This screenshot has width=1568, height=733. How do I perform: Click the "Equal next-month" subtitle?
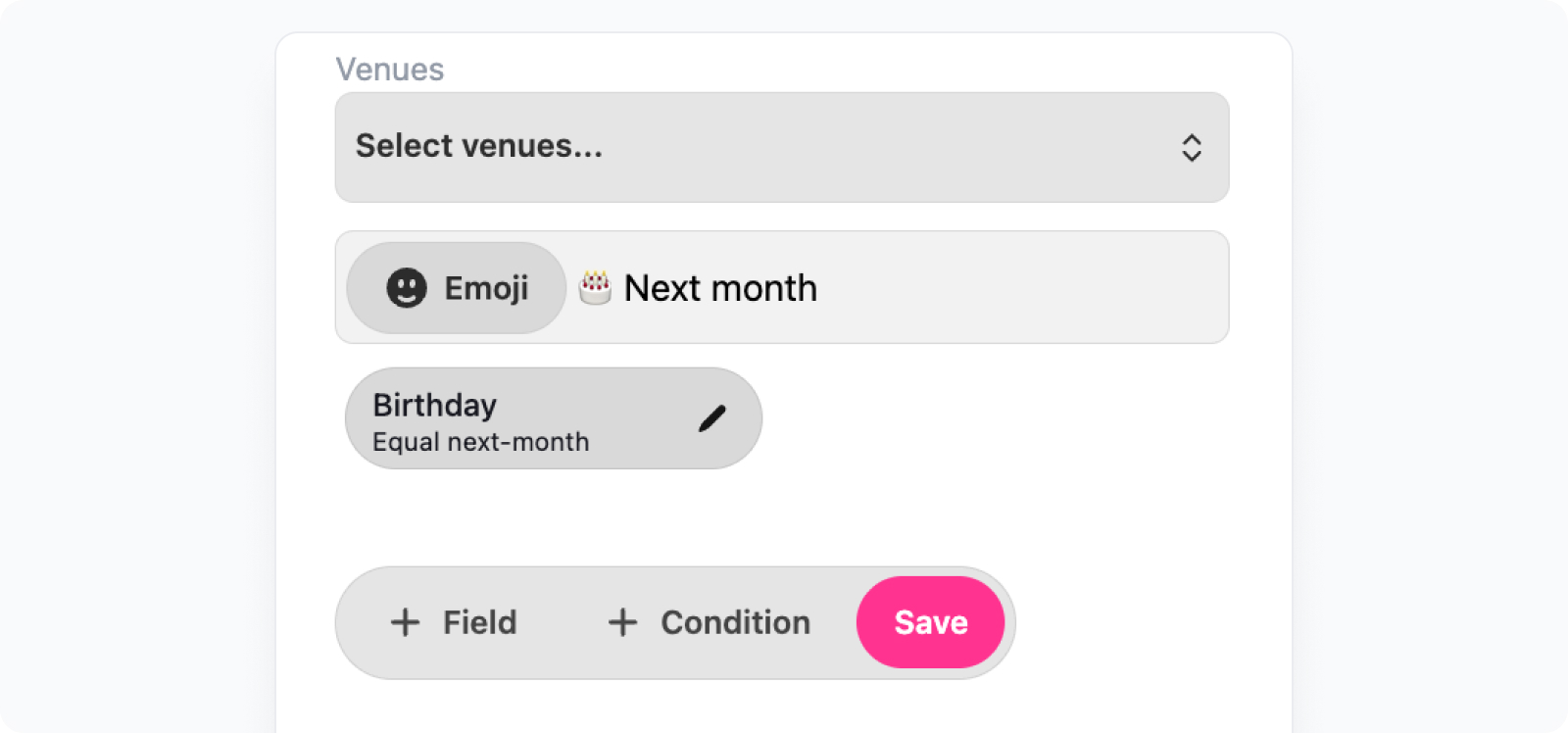tap(480, 442)
